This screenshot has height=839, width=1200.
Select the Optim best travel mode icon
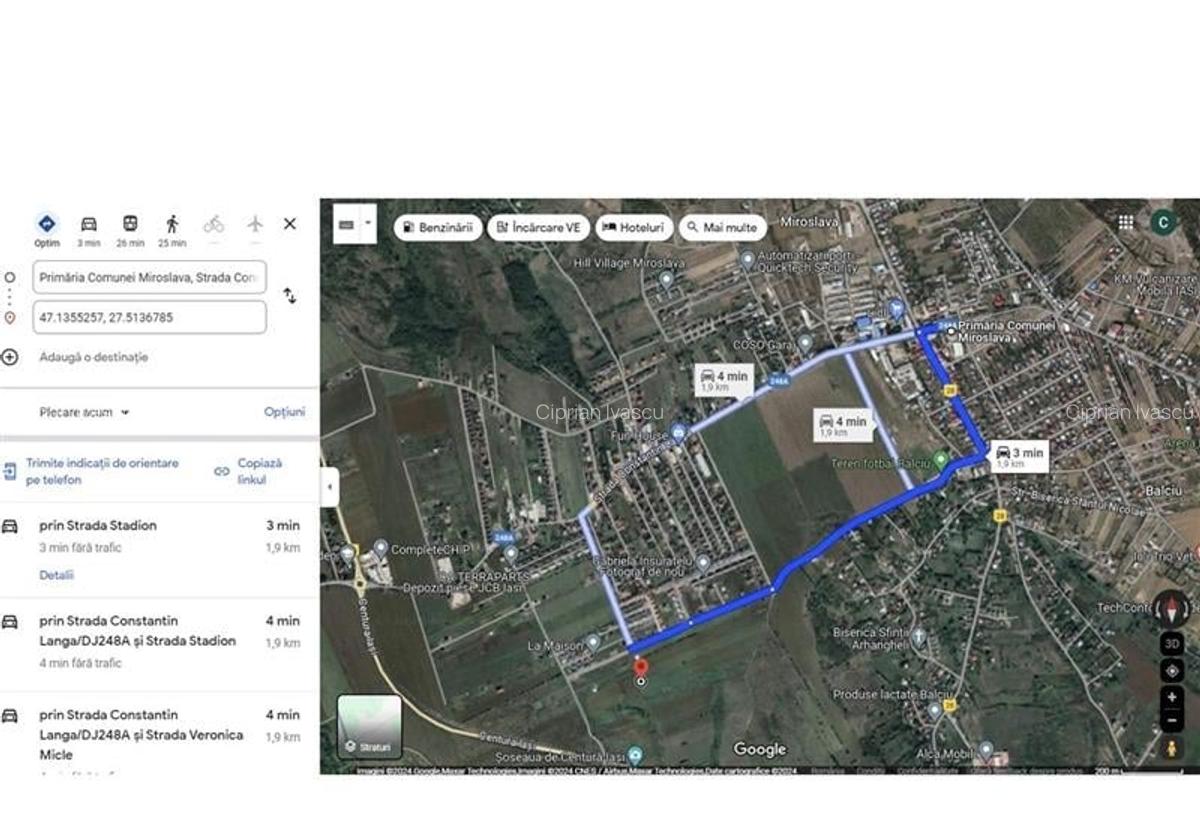click(47, 224)
